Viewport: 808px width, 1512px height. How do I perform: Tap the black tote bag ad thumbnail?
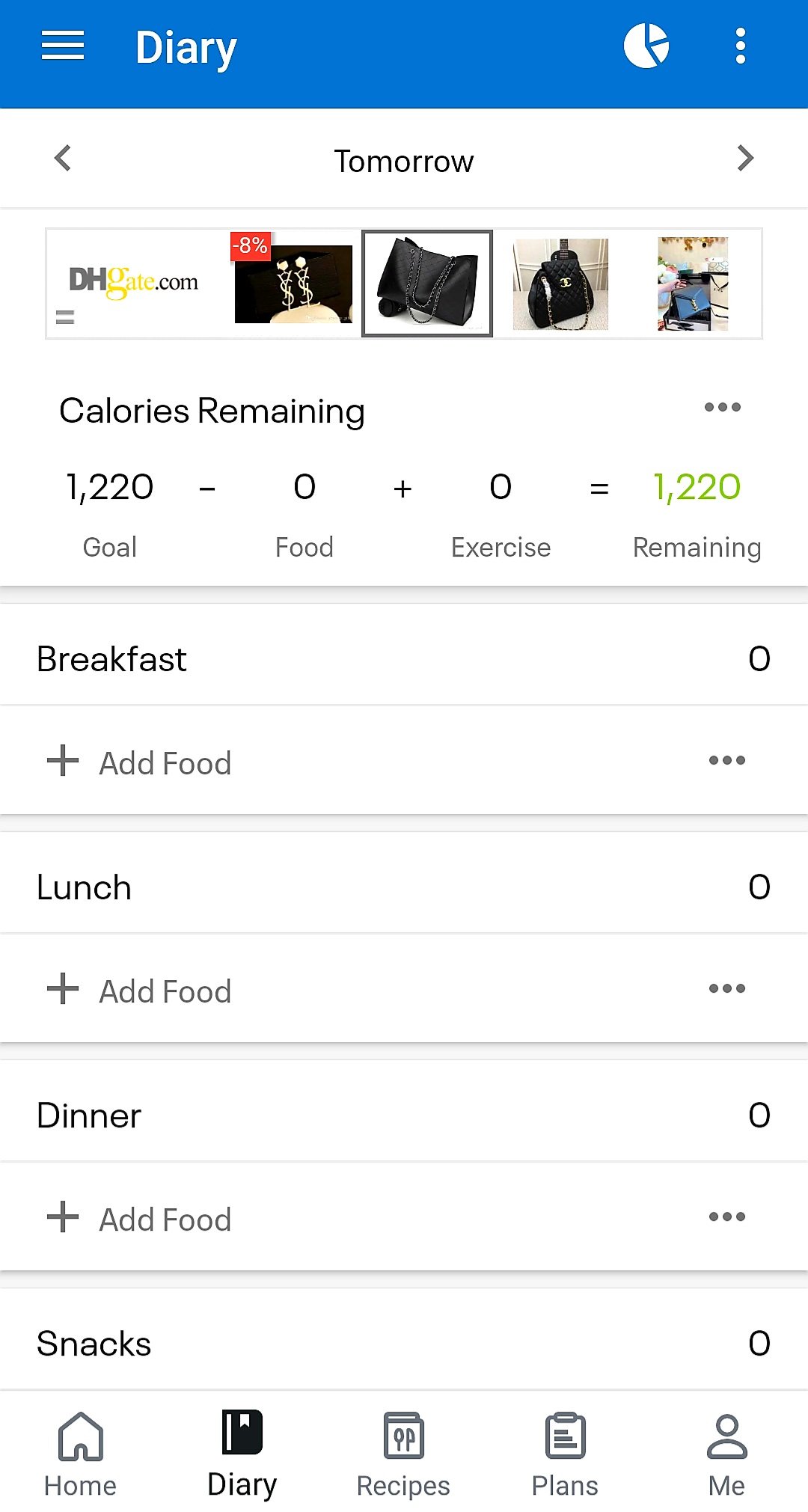(427, 284)
